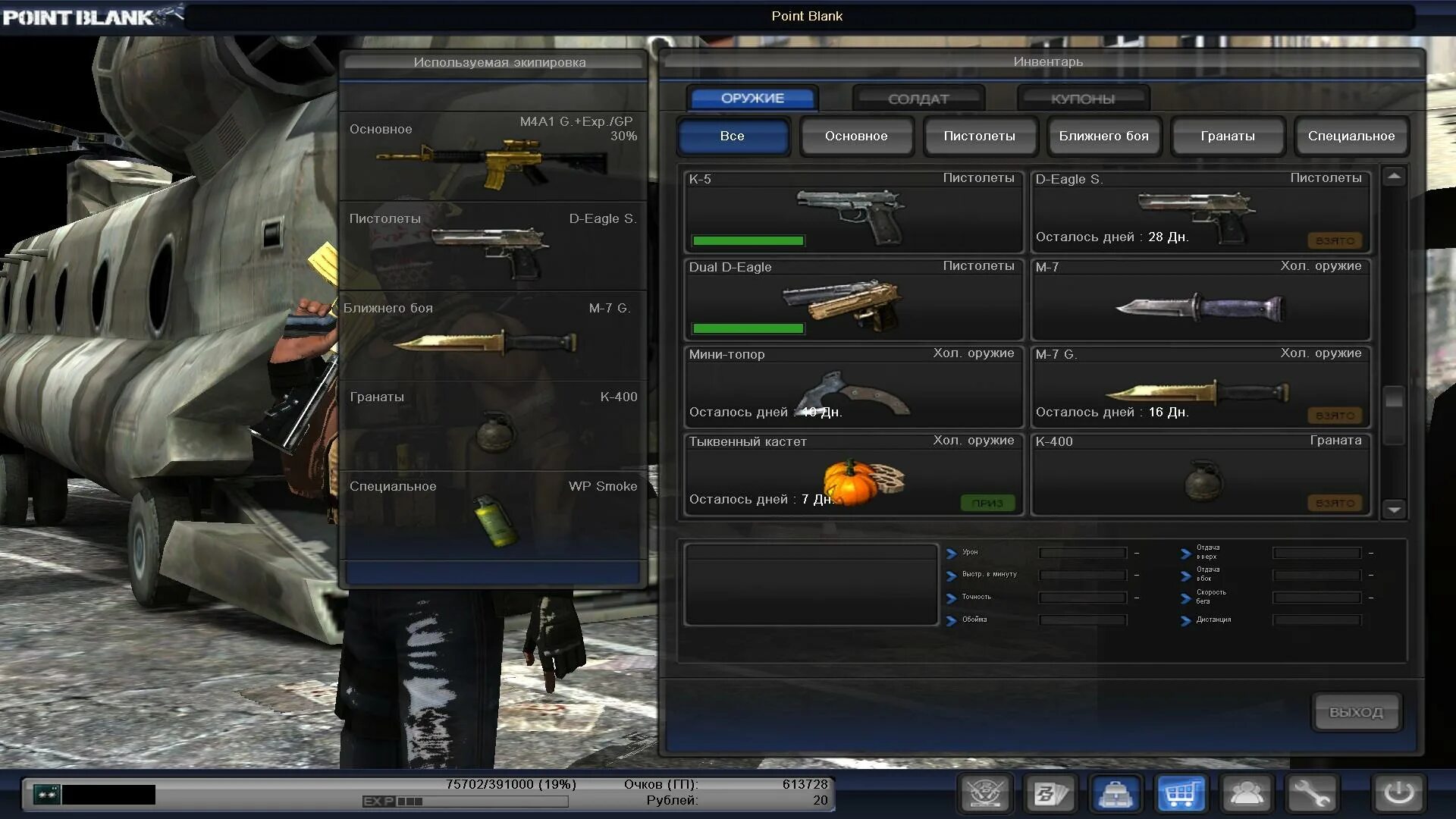Click the equipped M-7 G. melee slot
1456x819 pixels.
click(x=493, y=336)
